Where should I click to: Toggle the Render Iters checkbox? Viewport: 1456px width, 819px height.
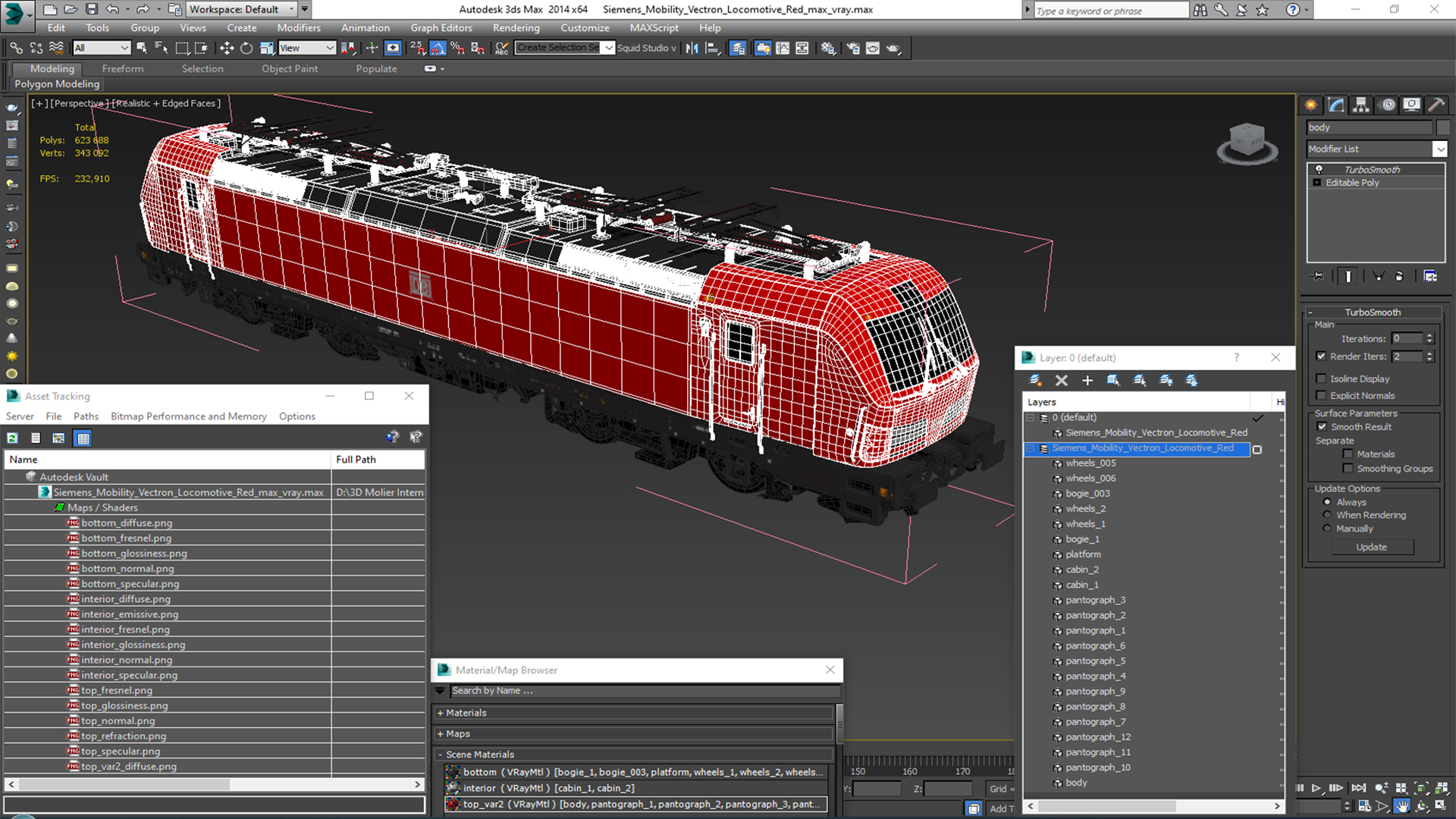click(1321, 356)
